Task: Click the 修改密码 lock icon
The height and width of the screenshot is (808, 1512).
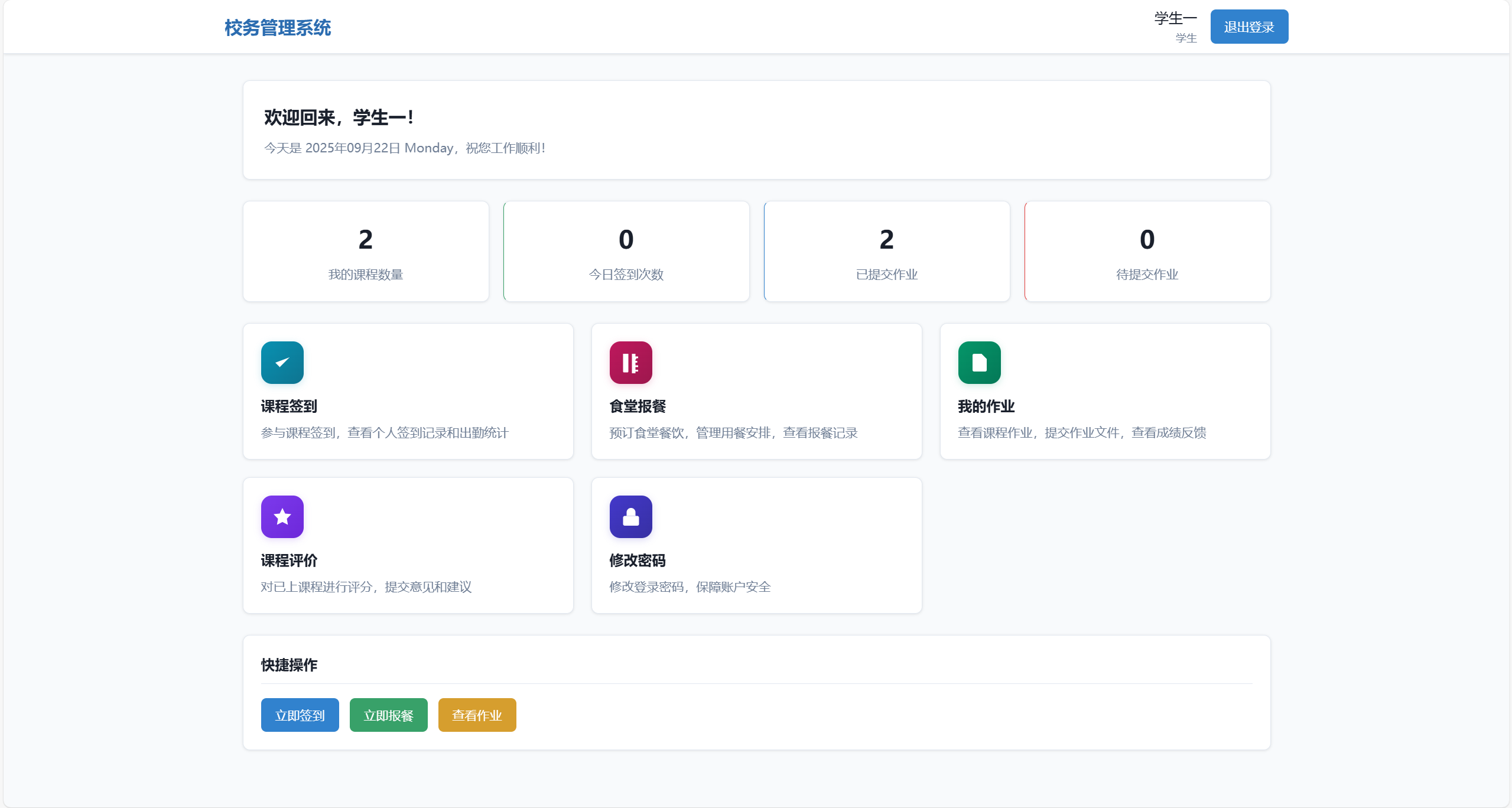Action: tap(630, 516)
